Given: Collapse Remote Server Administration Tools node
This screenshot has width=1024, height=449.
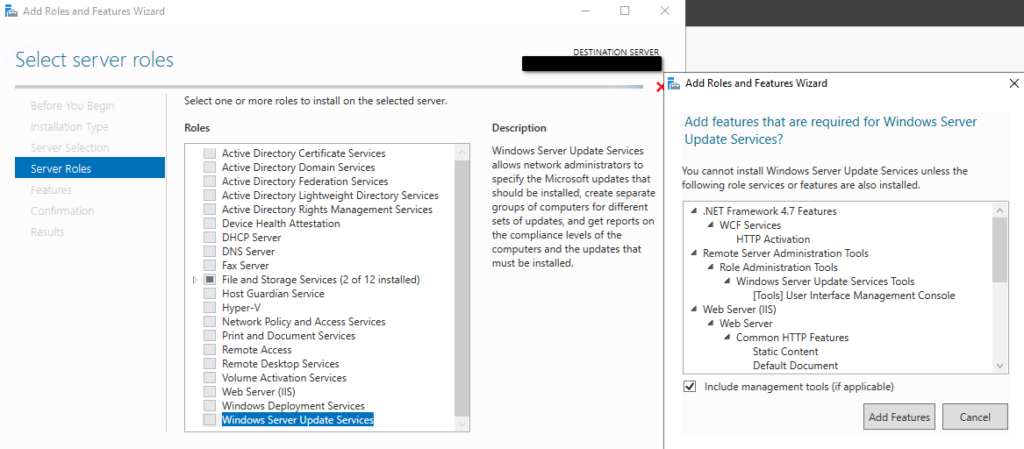Looking at the screenshot, I should coord(693,254).
